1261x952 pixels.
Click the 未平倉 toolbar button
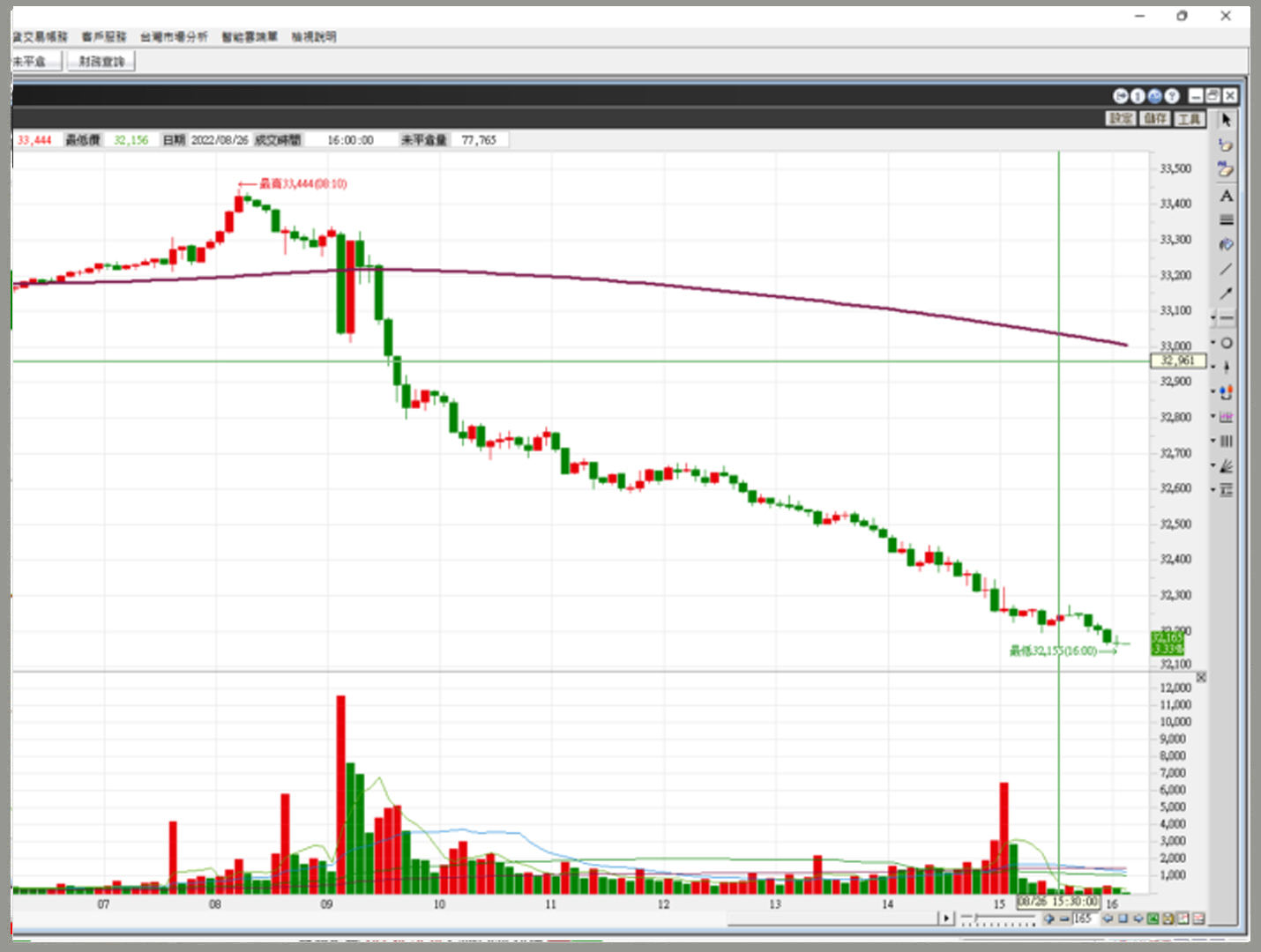[x=35, y=61]
